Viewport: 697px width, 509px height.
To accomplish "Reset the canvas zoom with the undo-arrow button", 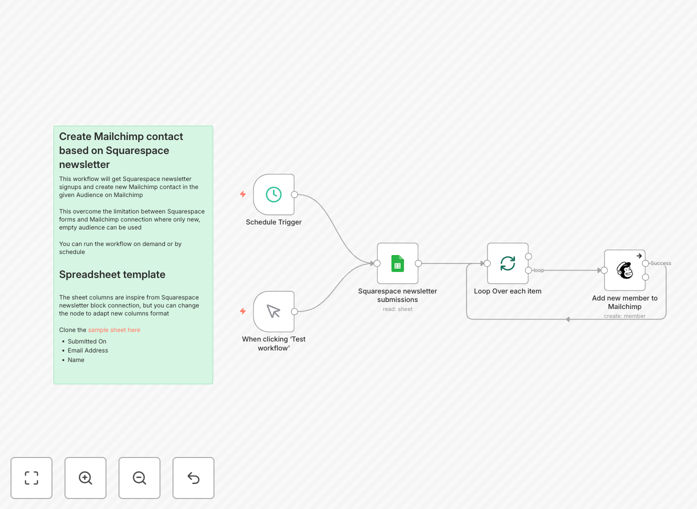I will pyautogui.click(x=193, y=478).
